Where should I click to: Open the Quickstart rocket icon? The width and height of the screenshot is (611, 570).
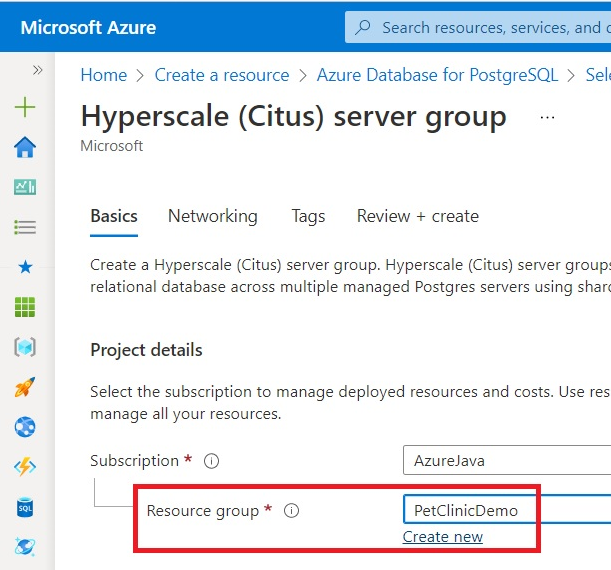click(25, 387)
